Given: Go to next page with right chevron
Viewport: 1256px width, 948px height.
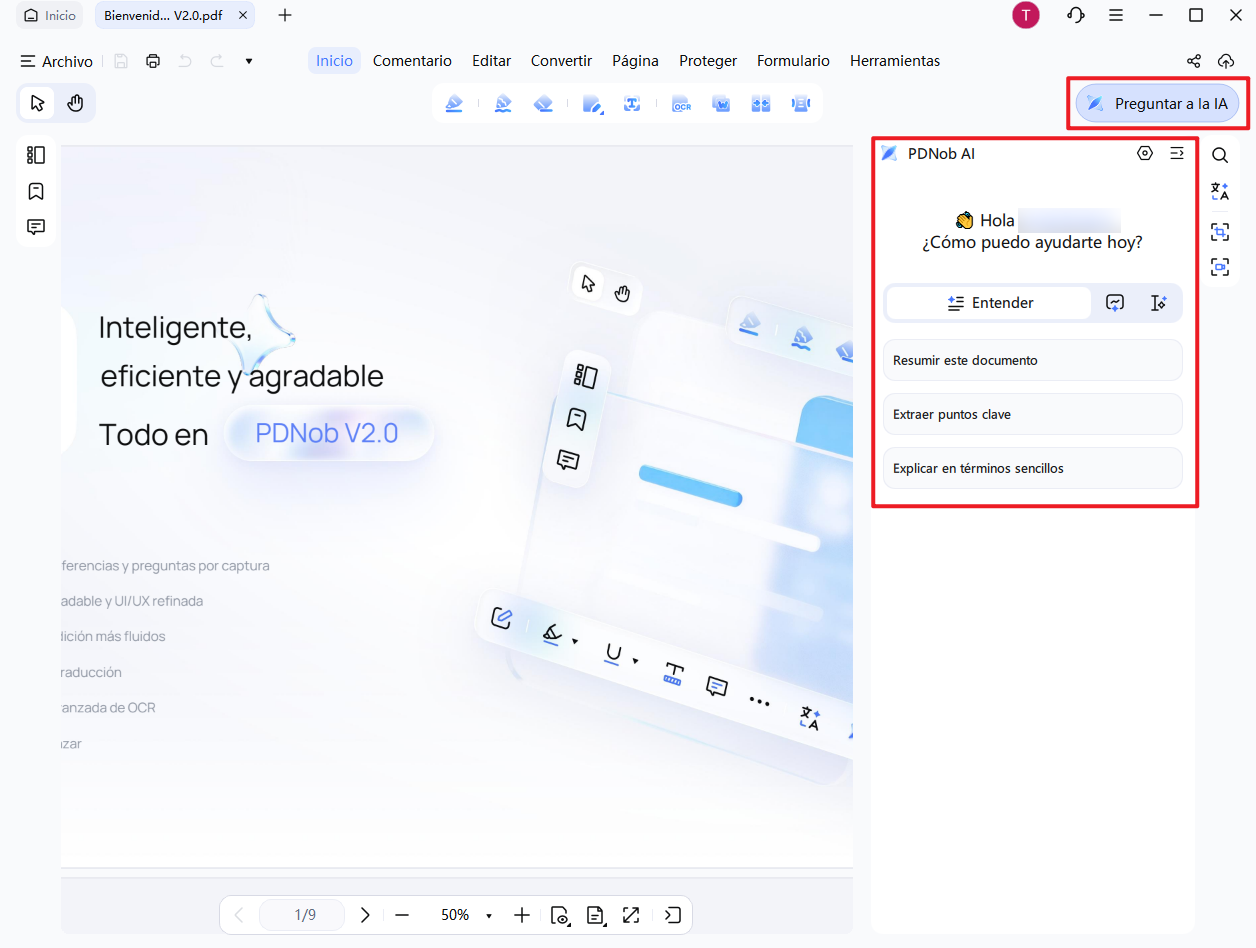Looking at the screenshot, I should tap(365, 915).
